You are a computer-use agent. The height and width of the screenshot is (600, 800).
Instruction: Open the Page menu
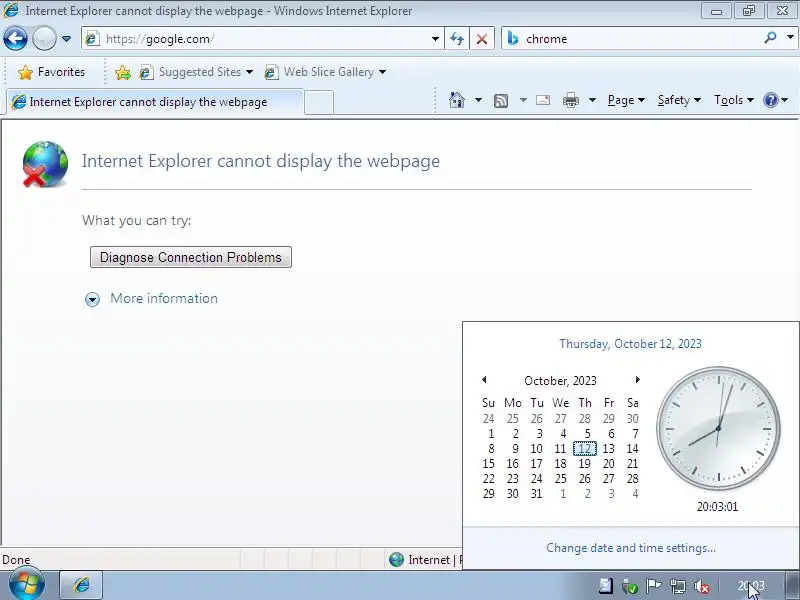626,100
